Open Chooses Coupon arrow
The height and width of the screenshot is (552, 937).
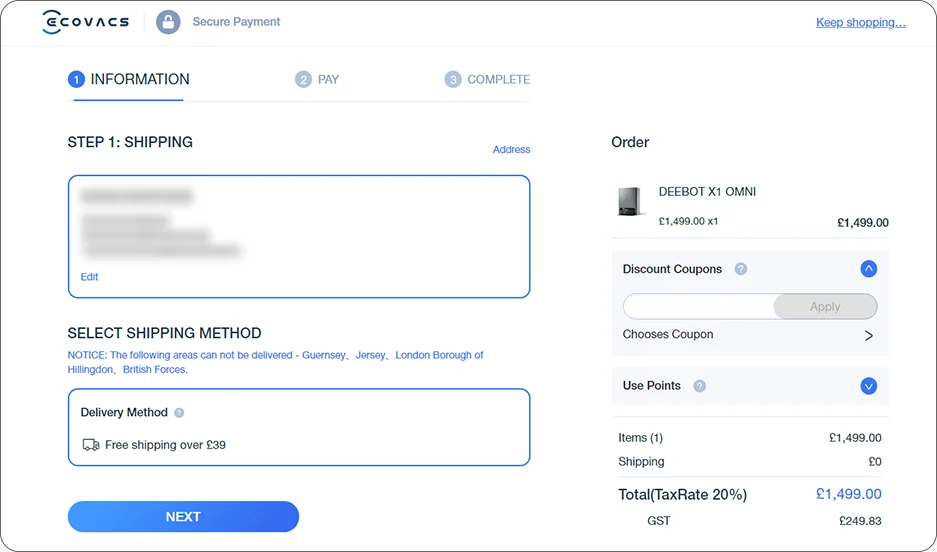coord(869,336)
